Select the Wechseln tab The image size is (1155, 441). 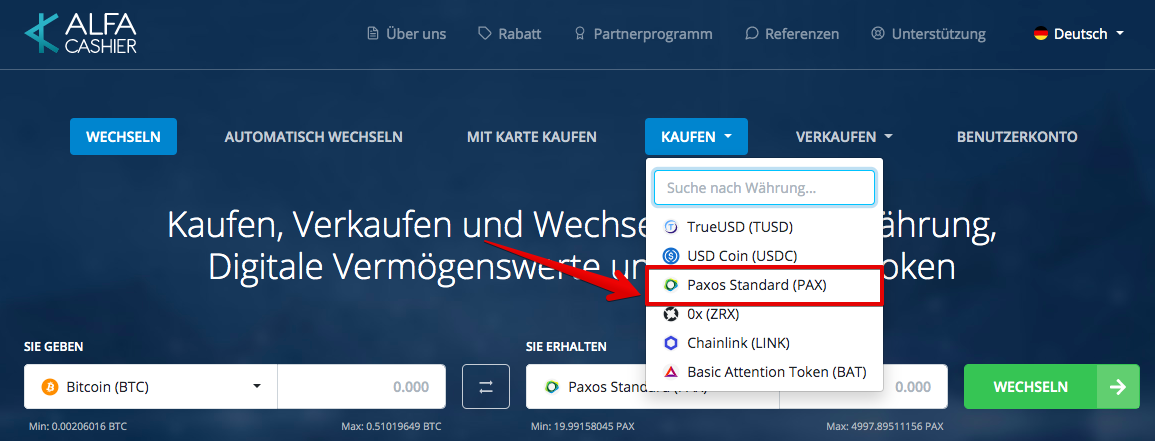coord(123,137)
